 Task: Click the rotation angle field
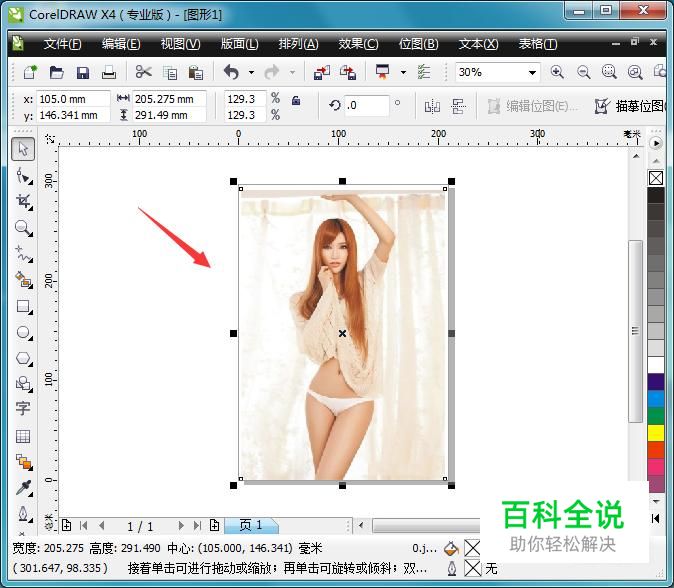(367, 105)
